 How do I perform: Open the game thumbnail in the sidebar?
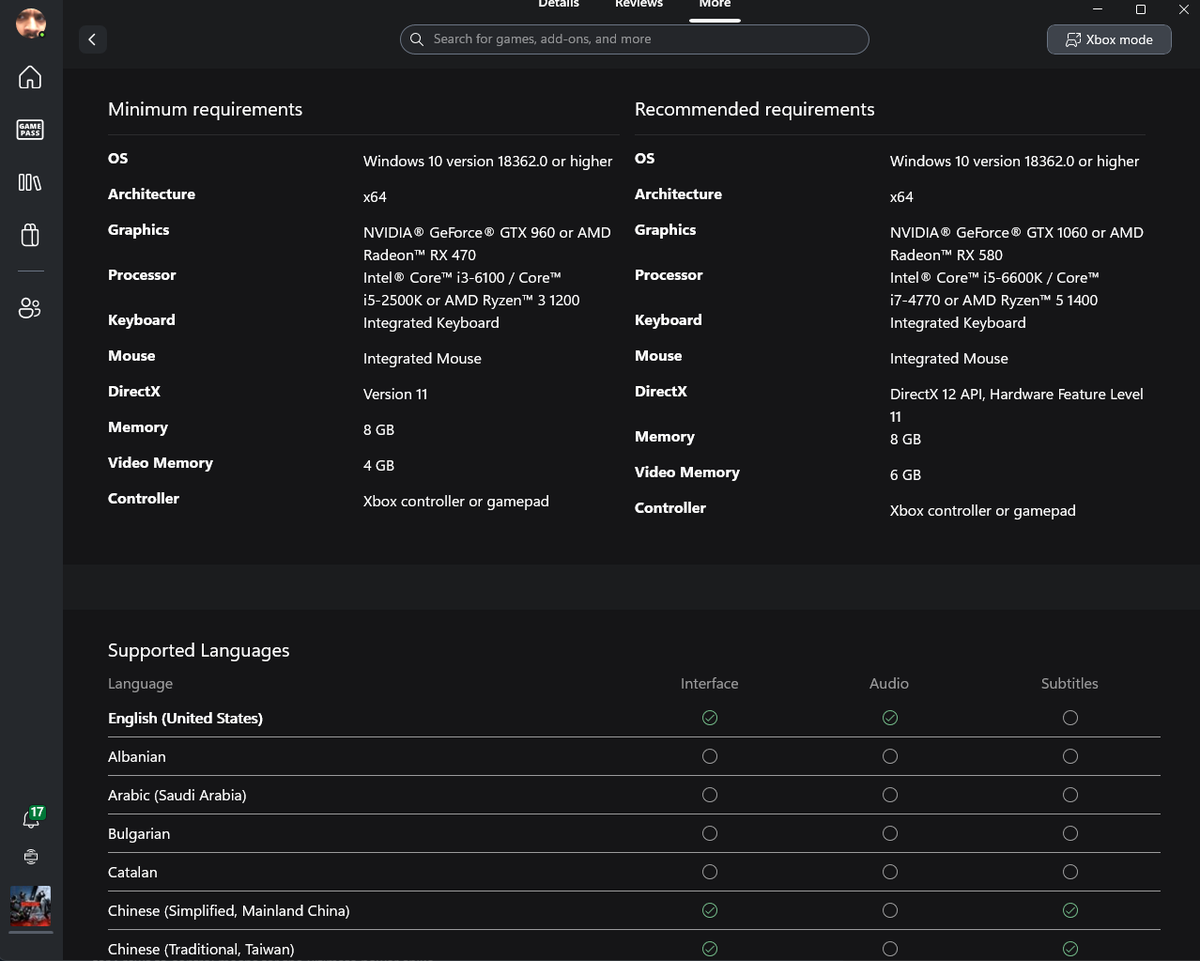coord(30,906)
